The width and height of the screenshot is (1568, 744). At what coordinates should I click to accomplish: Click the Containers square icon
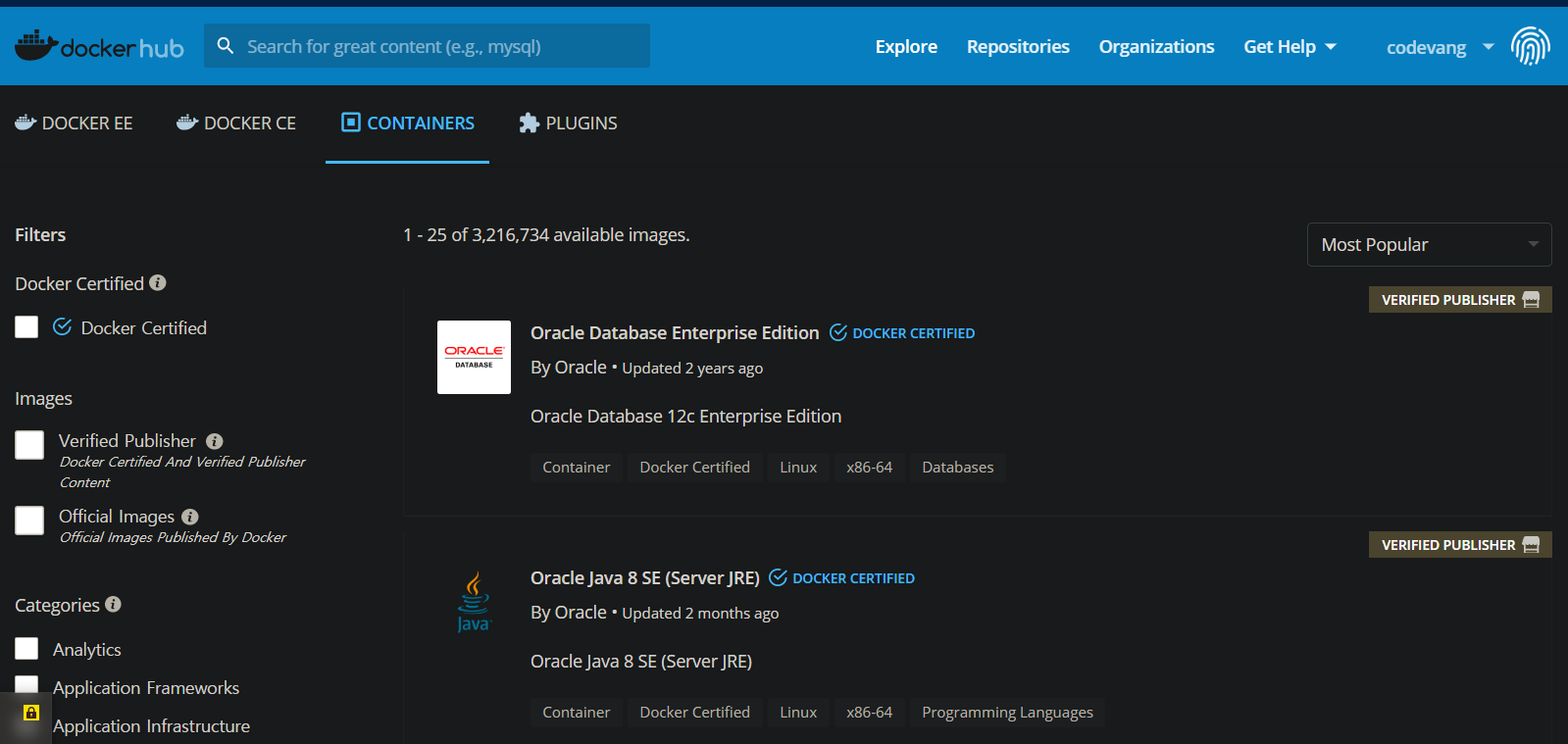(x=351, y=123)
